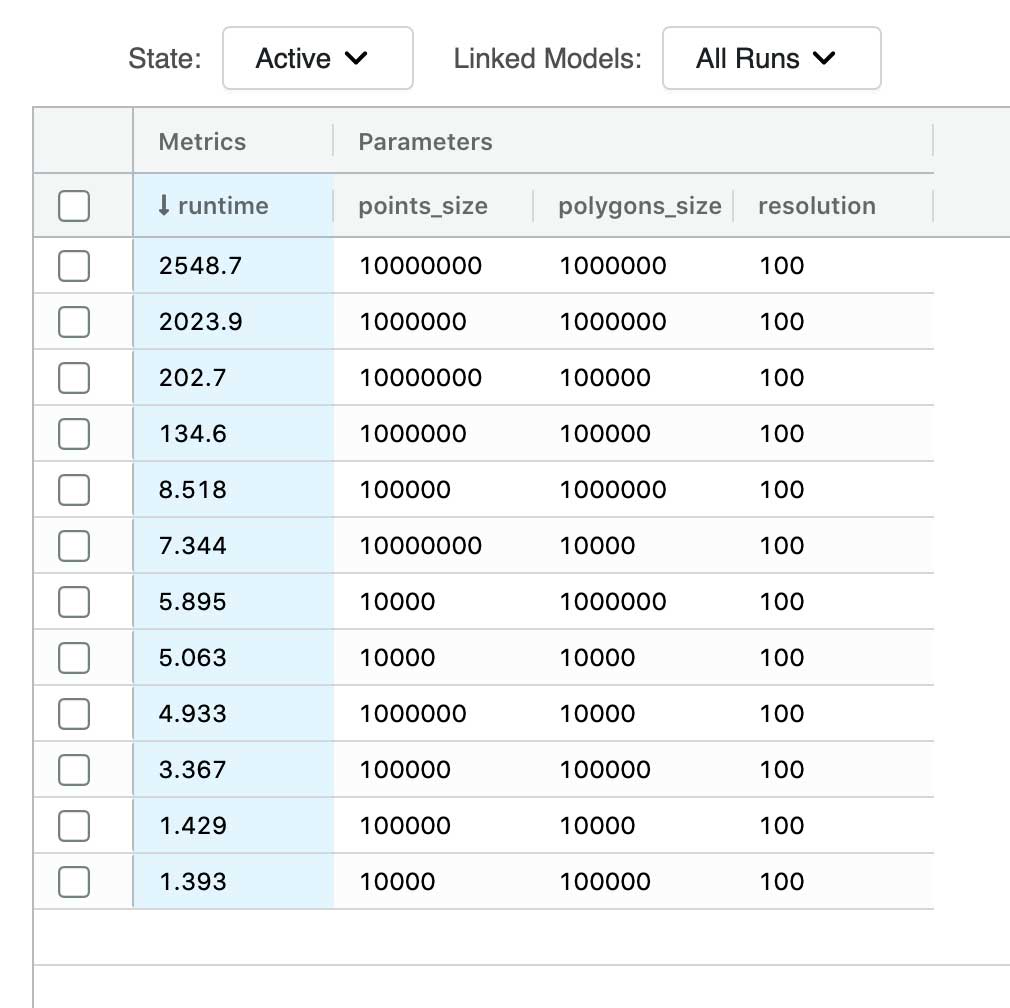Select the run with runtime 2548.7
1010x1008 pixels.
pos(74,266)
